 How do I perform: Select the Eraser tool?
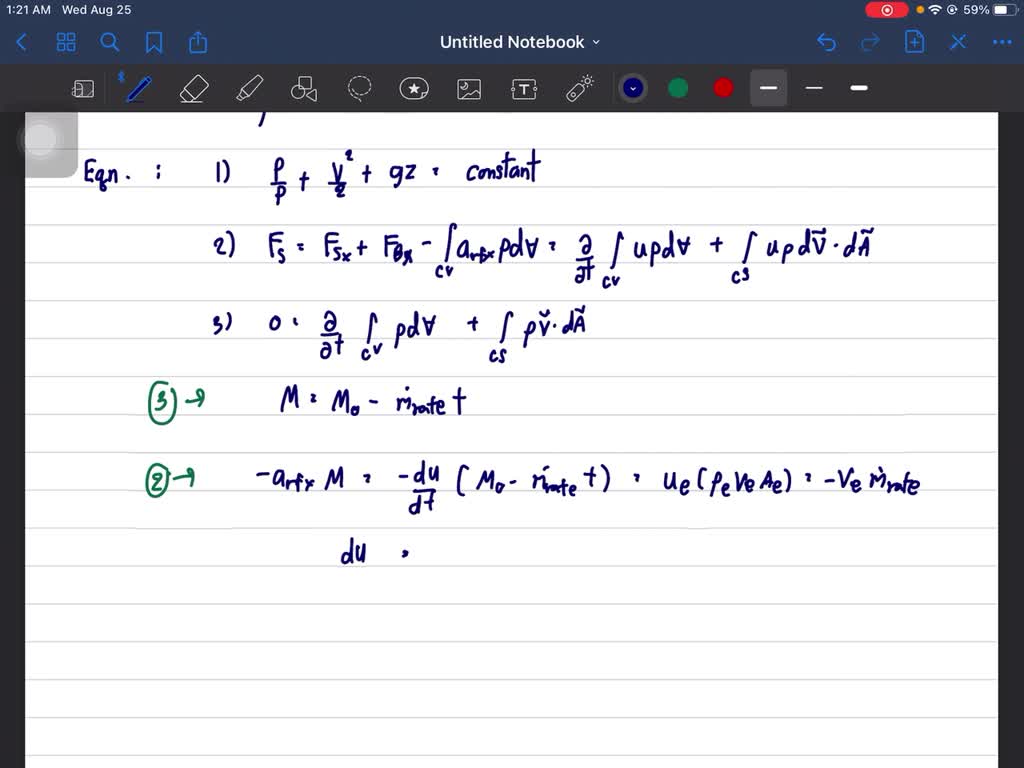(x=193, y=88)
